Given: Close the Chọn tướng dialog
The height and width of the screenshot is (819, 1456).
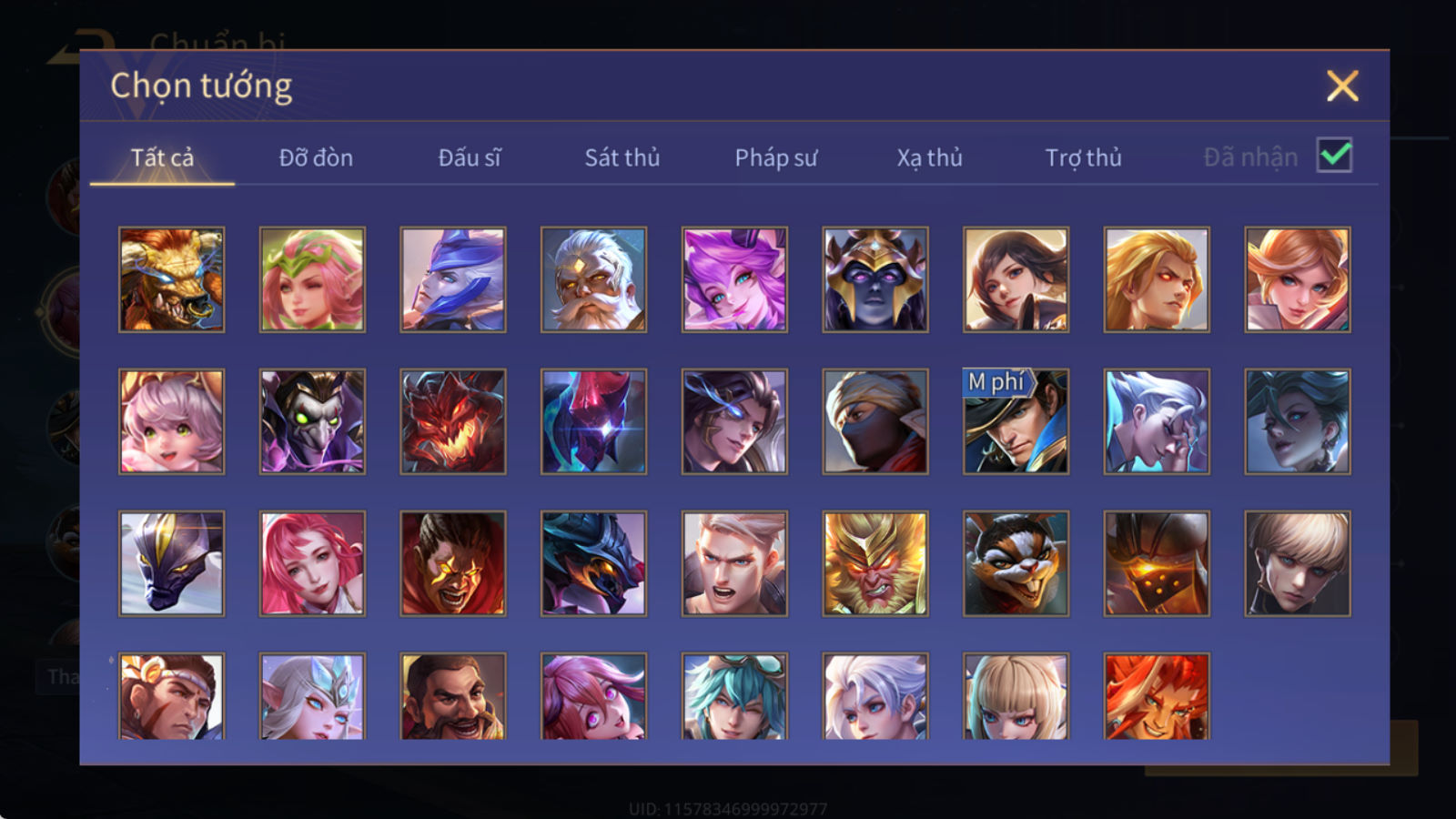Looking at the screenshot, I should click(1342, 86).
